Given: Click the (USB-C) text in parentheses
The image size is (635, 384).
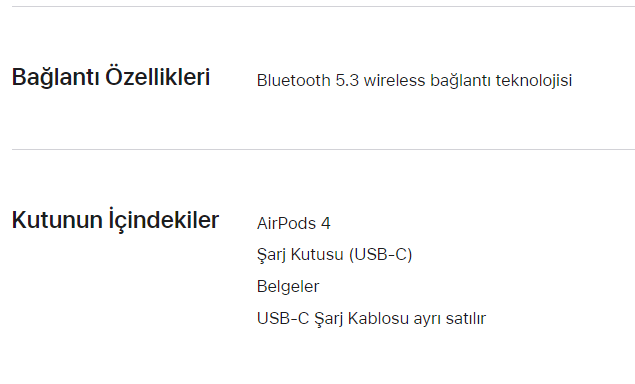Looking at the screenshot, I should tap(380, 255).
